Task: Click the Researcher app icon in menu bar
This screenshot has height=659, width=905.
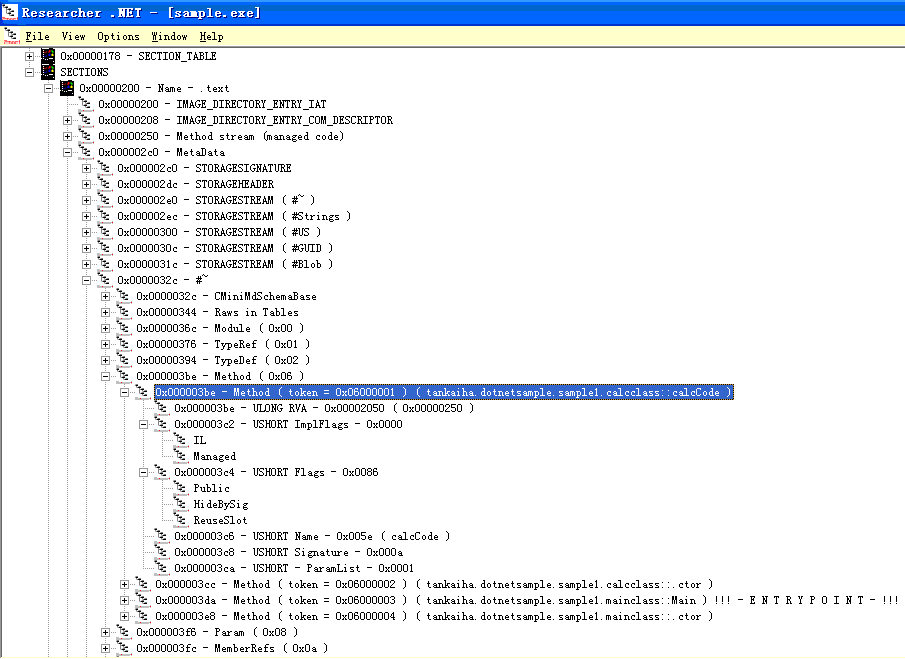Action: [x=11, y=36]
